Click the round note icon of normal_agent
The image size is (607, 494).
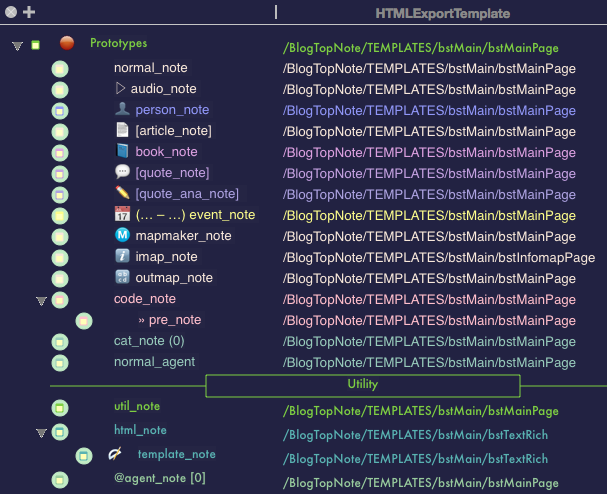tap(60, 363)
